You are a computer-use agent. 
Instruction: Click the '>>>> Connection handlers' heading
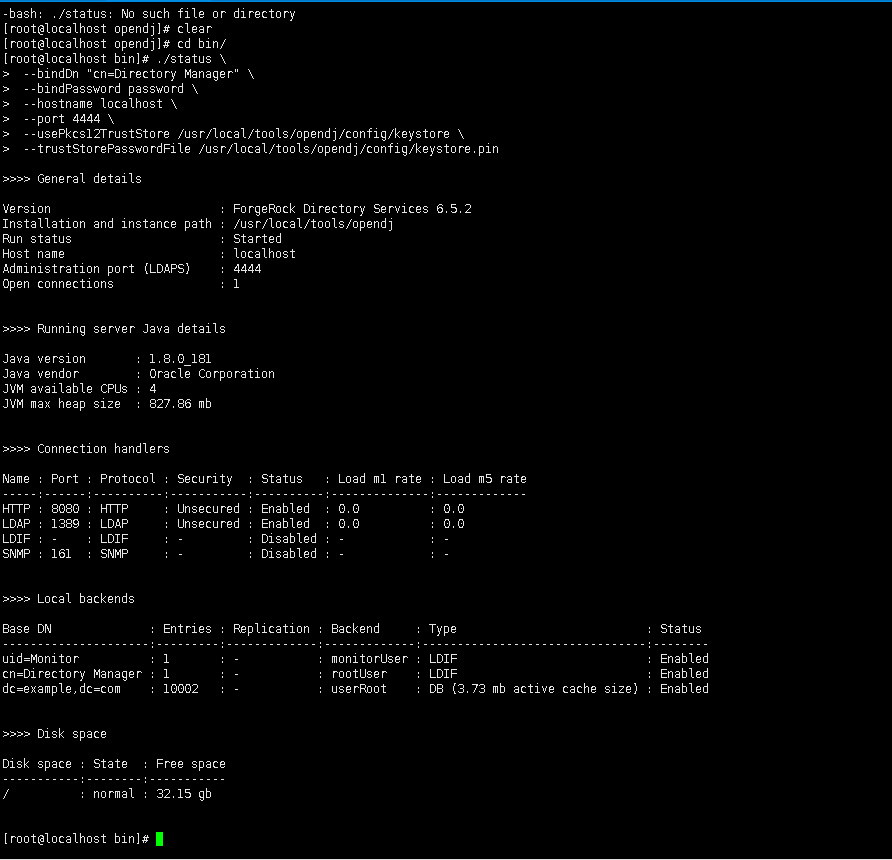(86, 449)
